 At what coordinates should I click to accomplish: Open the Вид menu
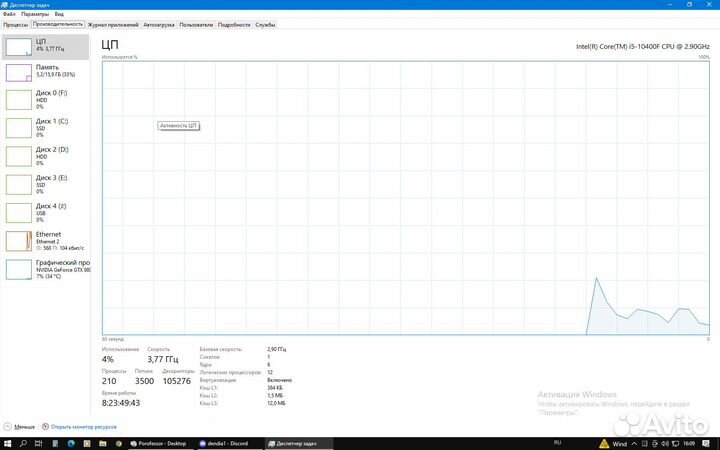[59, 14]
